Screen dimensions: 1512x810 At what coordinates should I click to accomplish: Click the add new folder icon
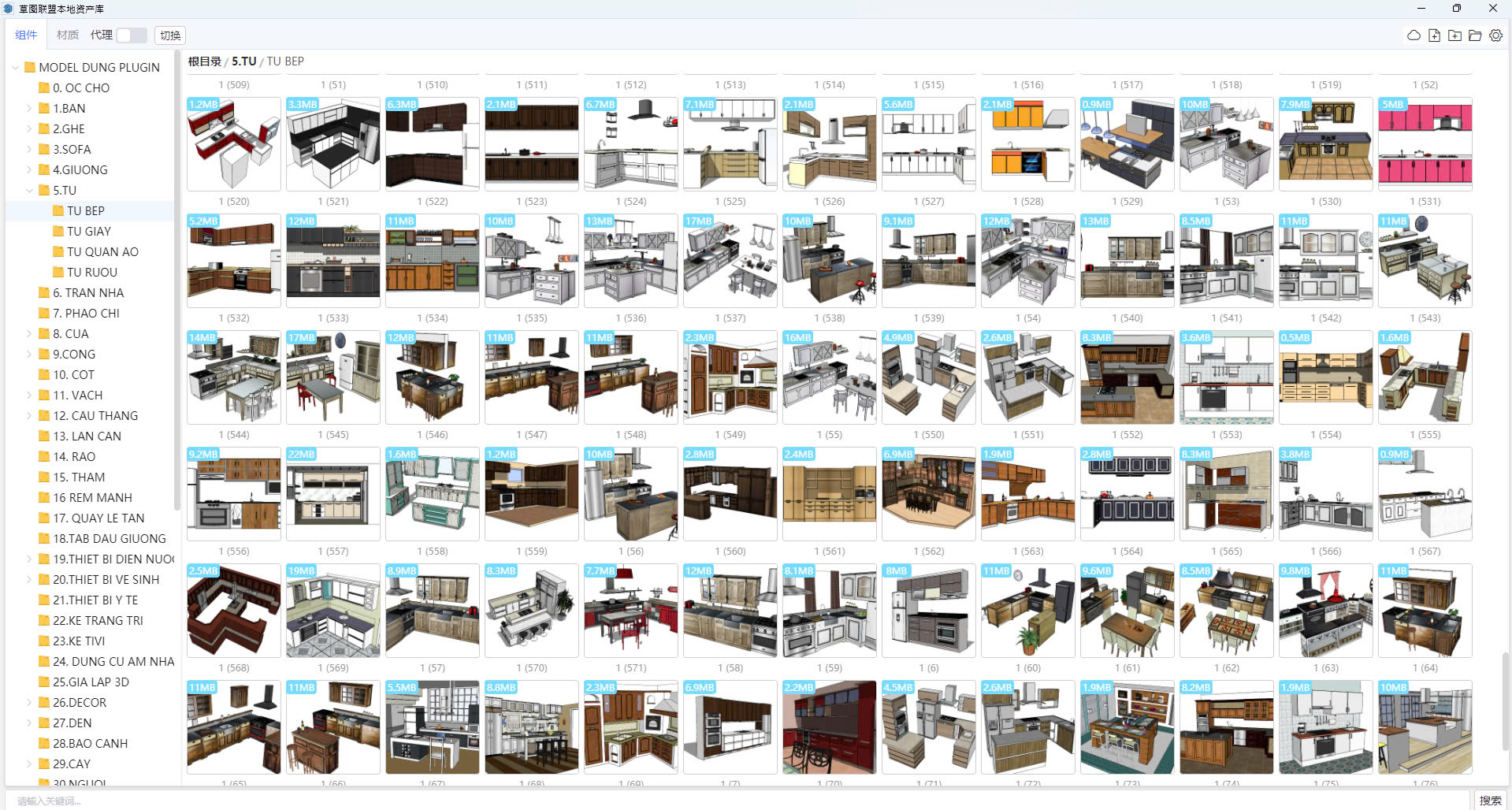(x=1454, y=35)
